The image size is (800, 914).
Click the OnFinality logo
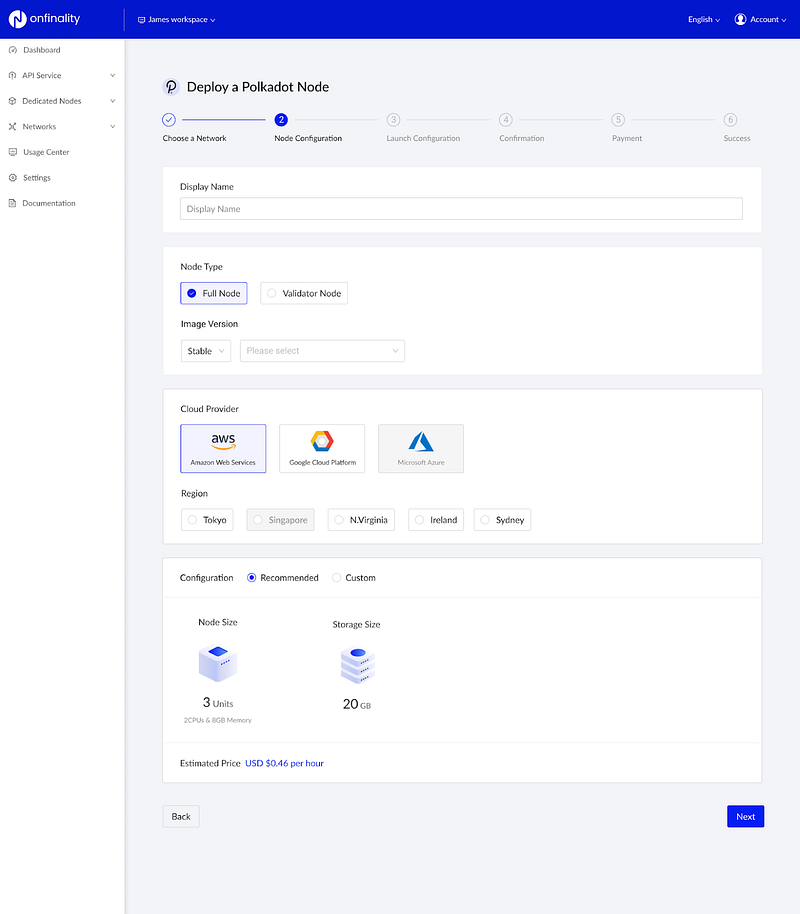pyautogui.click(x=44, y=19)
